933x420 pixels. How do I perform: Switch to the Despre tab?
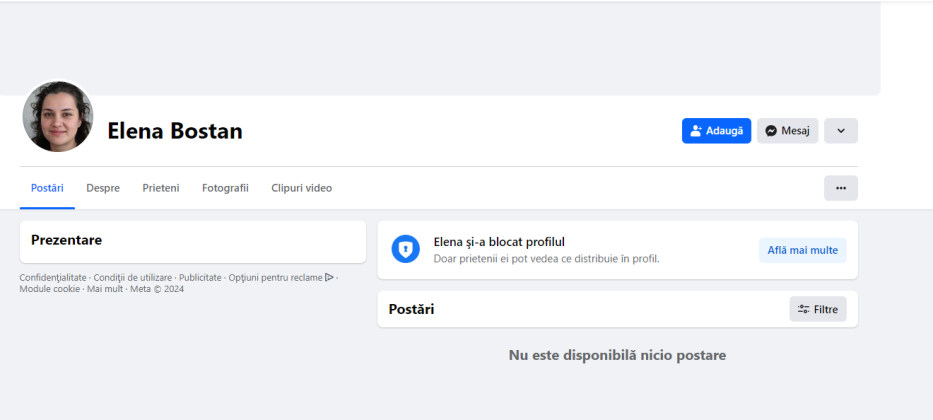coord(103,188)
